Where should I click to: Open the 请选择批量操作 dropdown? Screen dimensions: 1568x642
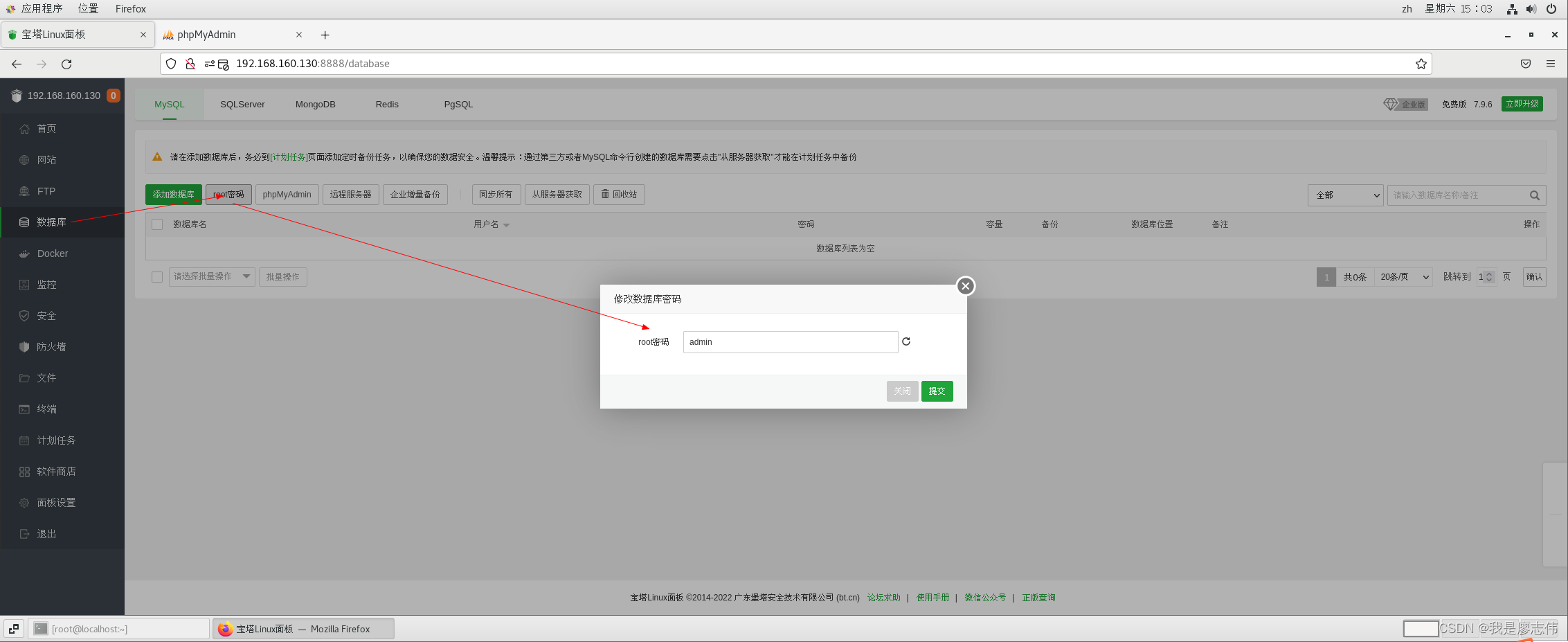(212, 277)
